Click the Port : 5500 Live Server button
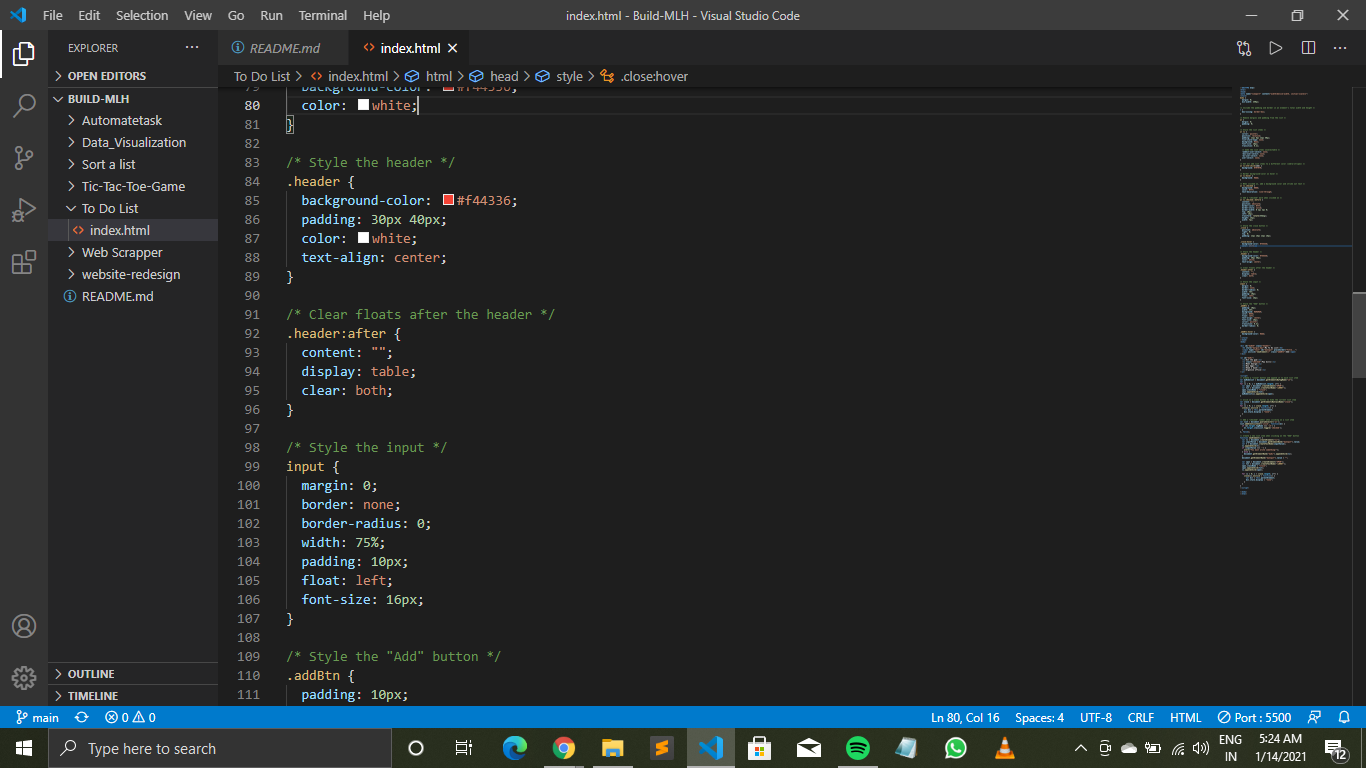Screen dimensions: 1366x768 point(1254,717)
